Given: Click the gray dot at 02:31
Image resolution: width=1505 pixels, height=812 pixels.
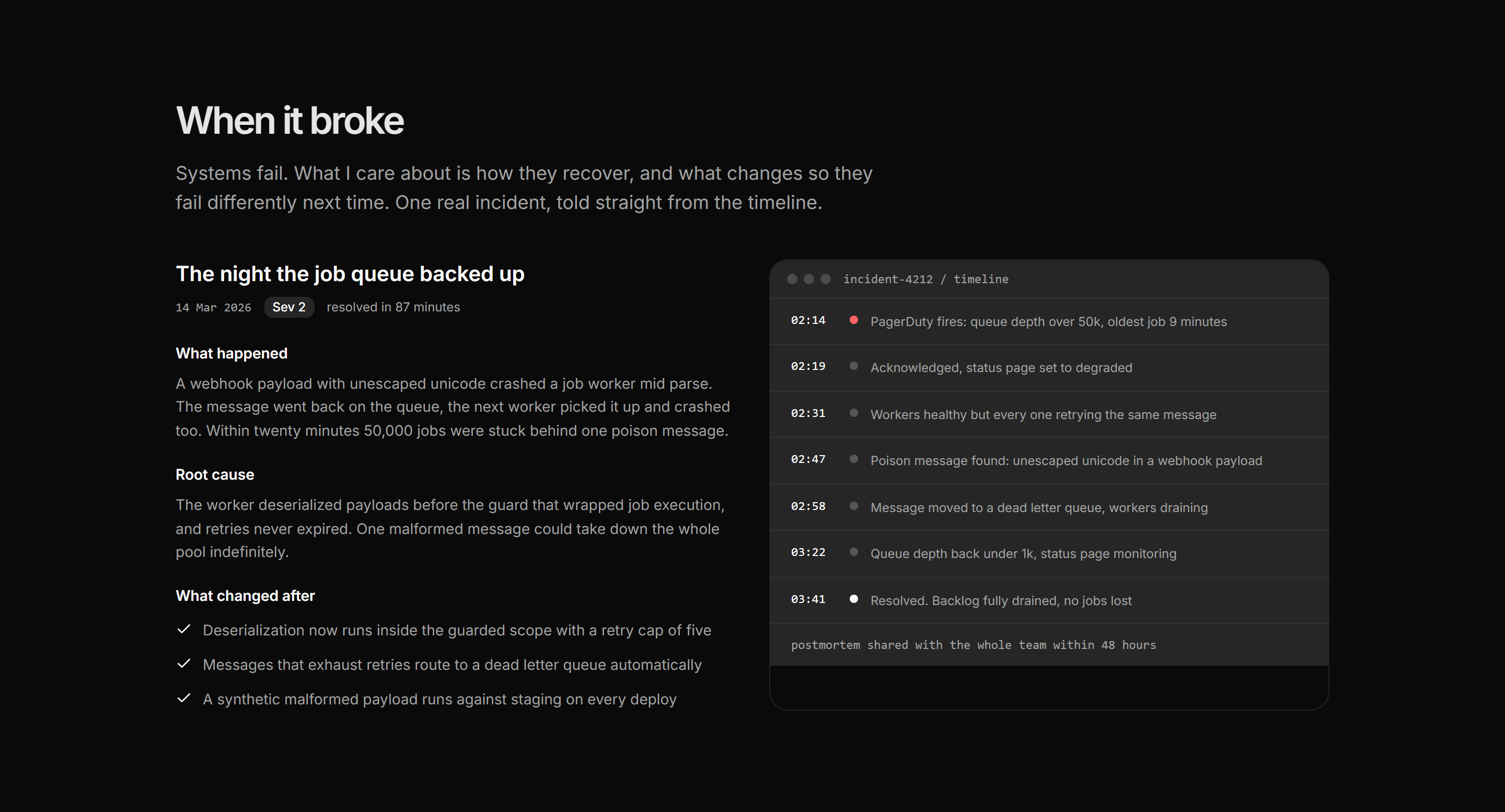Looking at the screenshot, I should (853, 413).
